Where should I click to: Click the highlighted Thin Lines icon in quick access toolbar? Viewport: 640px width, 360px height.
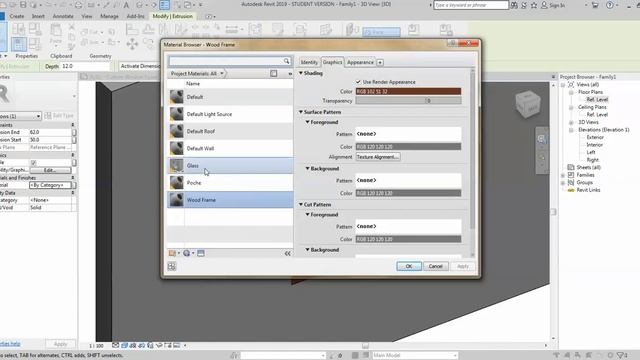(x=164, y=5)
